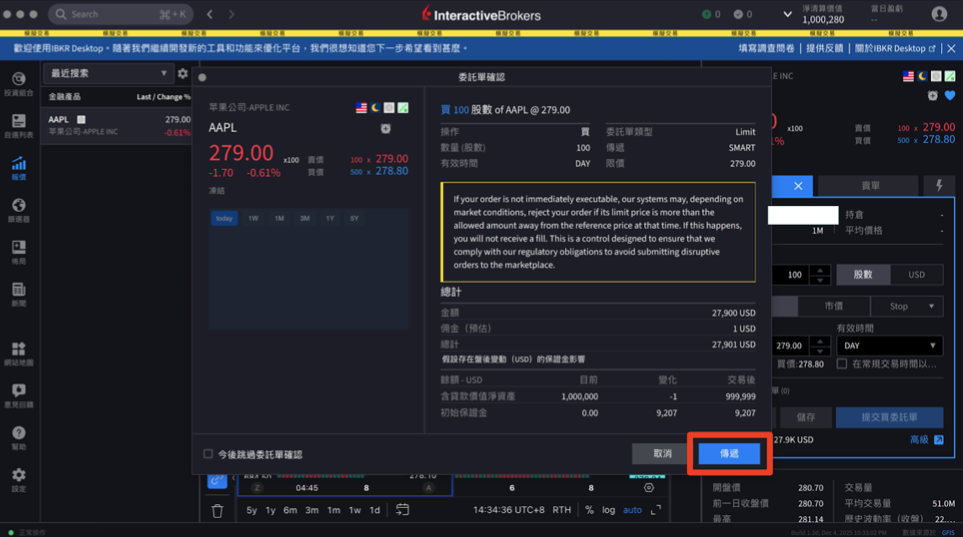Open 關於IBKR Desktop link
The height and width of the screenshot is (537, 963).
(894, 48)
